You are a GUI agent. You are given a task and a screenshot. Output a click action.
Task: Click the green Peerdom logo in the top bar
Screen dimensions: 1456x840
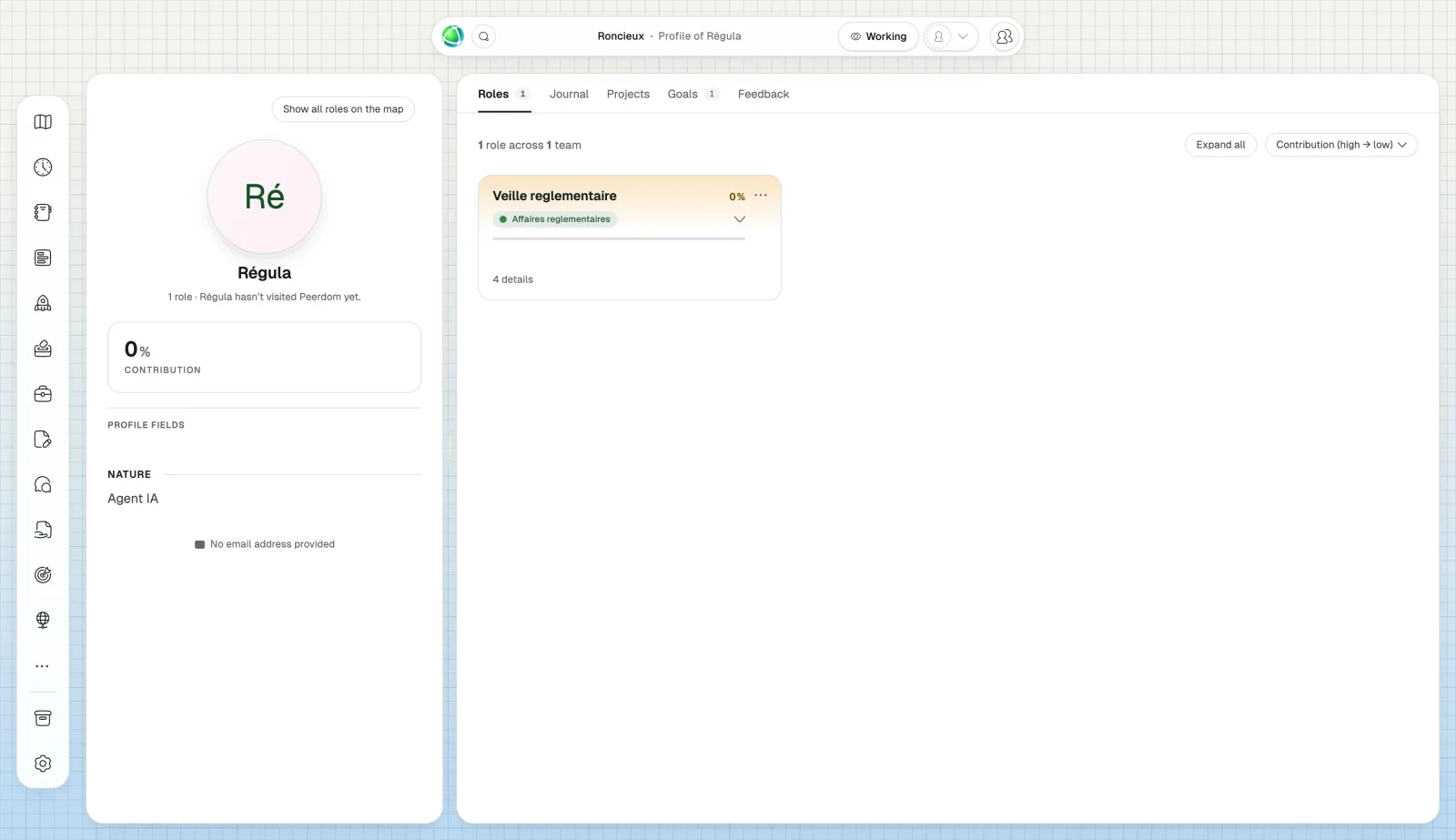(453, 36)
